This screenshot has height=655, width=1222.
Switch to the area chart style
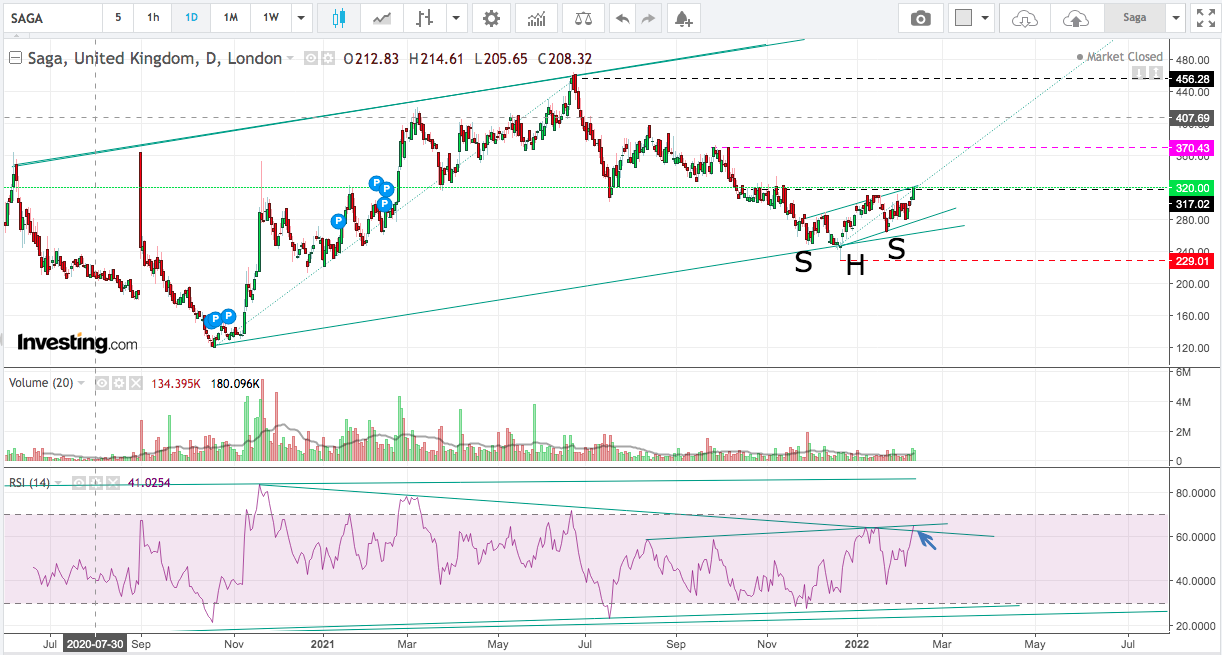382,18
